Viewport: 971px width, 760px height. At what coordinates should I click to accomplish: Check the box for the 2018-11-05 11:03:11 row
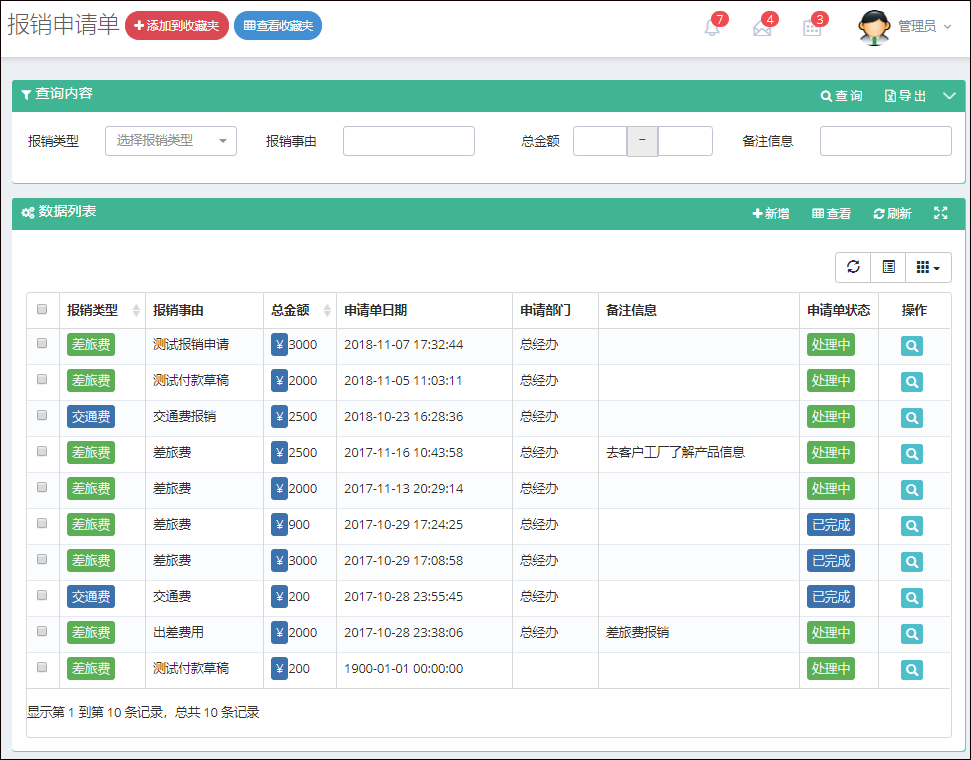click(42, 379)
